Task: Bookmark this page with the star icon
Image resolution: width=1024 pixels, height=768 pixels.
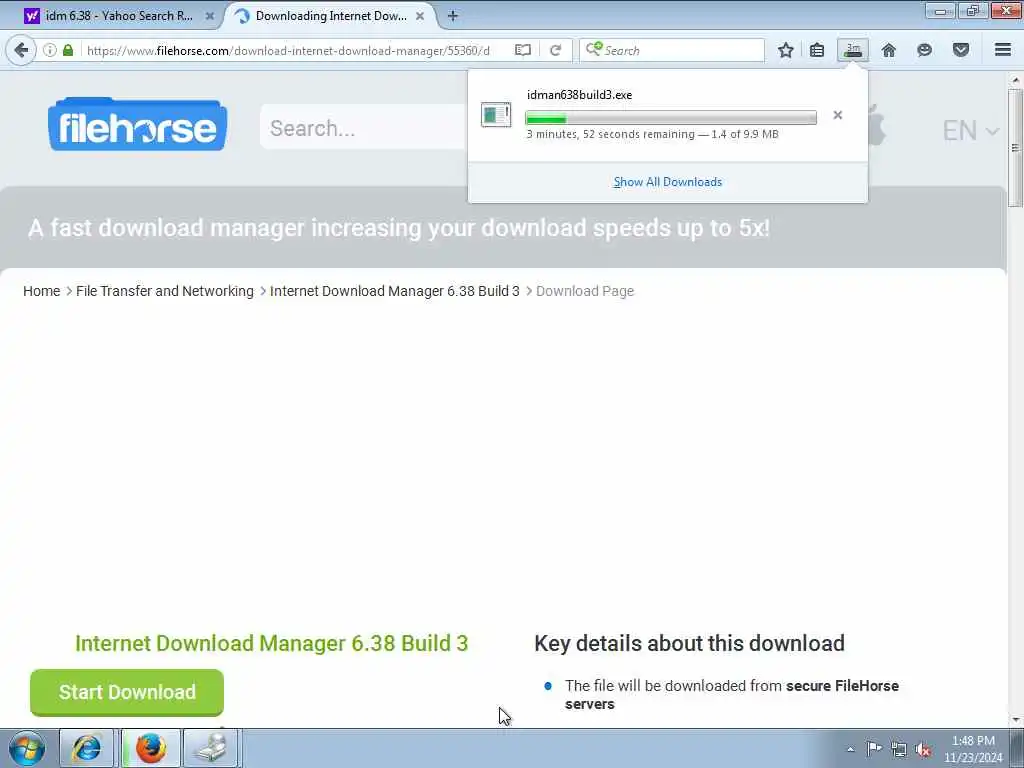Action: pyautogui.click(x=786, y=50)
